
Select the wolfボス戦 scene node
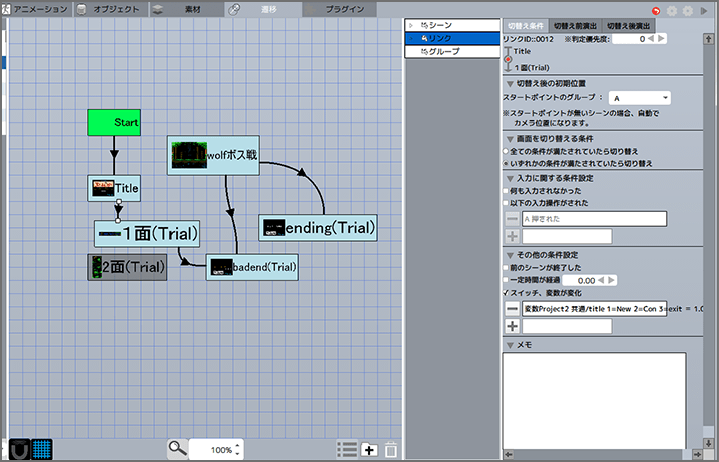[x=213, y=155]
